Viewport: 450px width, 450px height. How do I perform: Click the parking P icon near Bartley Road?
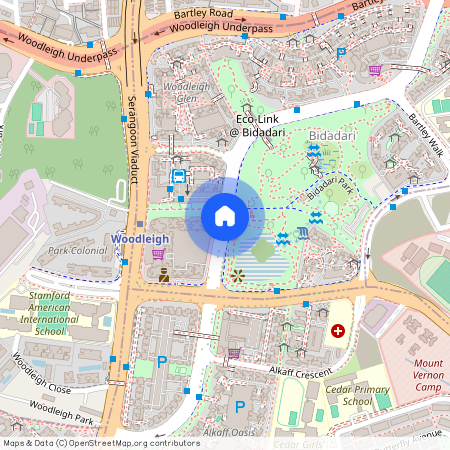coord(341,54)
